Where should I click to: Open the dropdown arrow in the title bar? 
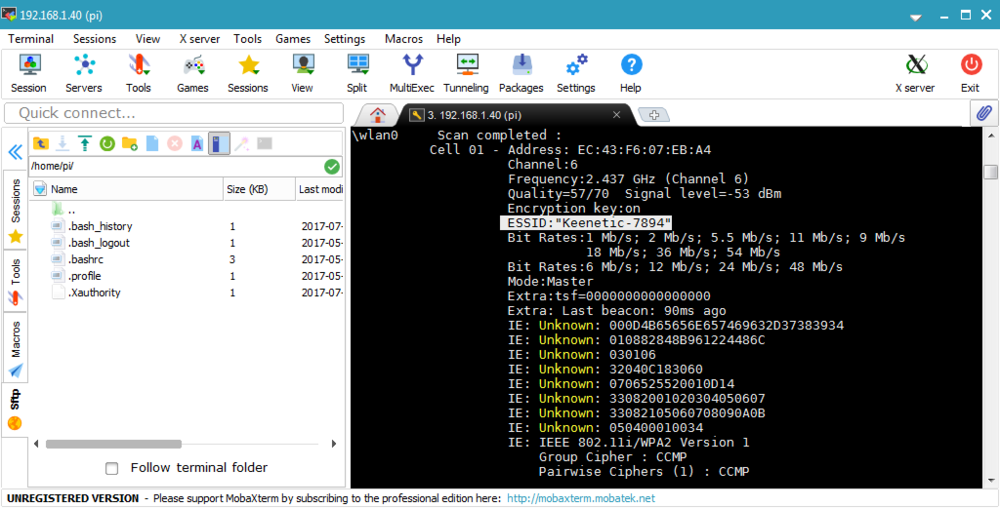(x=916, y=17)
